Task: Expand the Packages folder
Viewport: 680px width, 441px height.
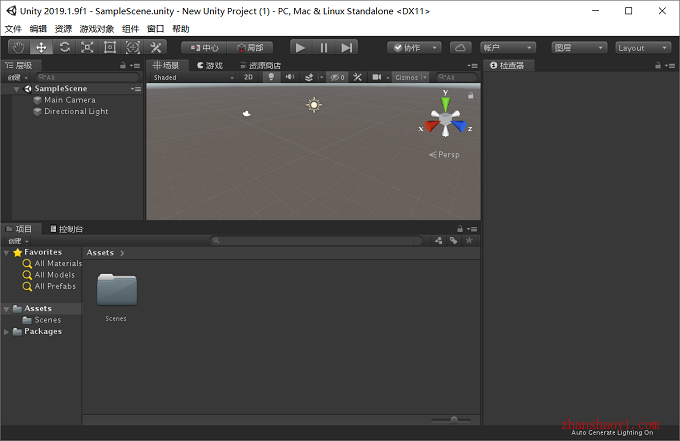Action: (x=6, y=332)
